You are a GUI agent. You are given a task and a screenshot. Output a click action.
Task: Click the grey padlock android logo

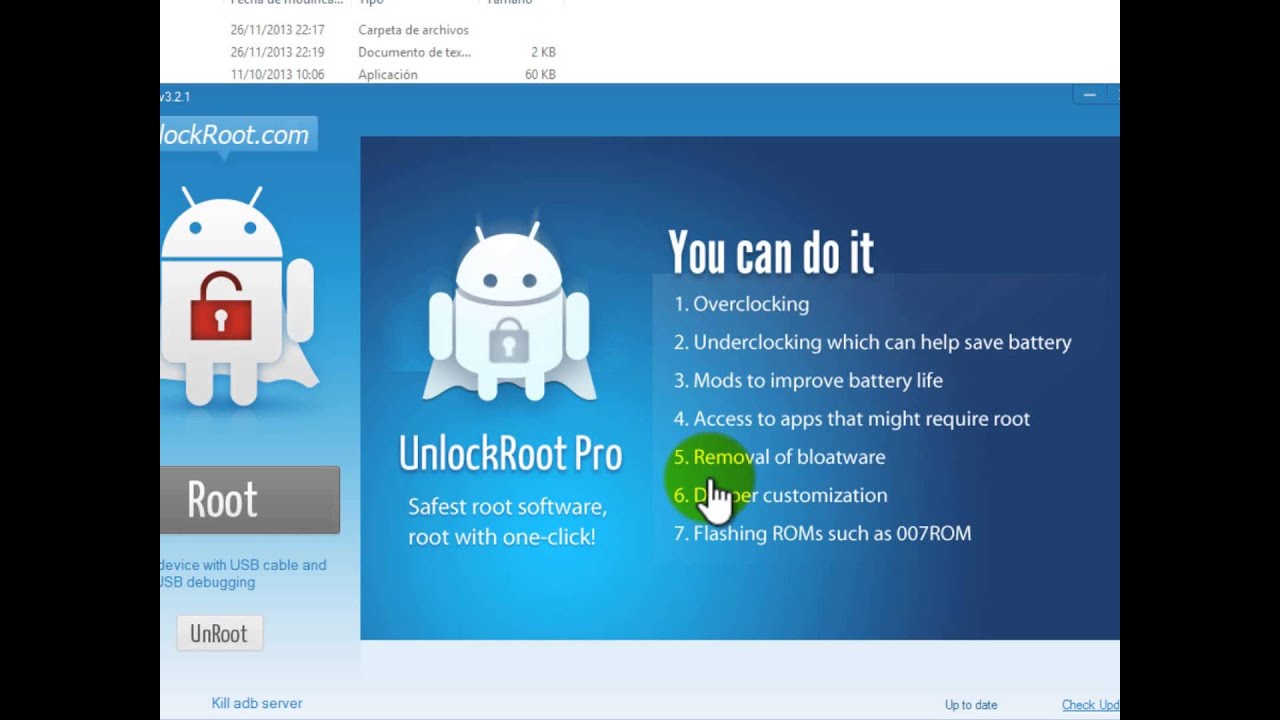click(x=510, y=311)
